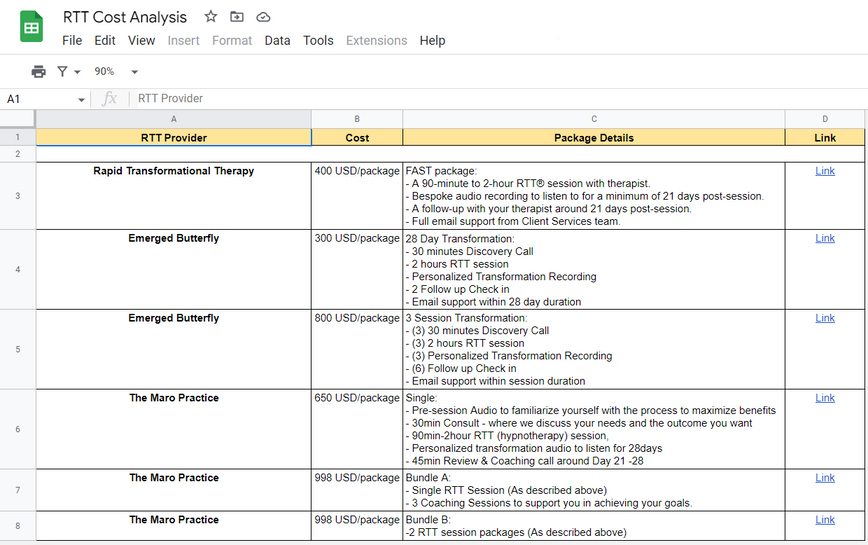Click the formula bar showing RTT Provider
The image size is (868, 545).
point(400,99)
